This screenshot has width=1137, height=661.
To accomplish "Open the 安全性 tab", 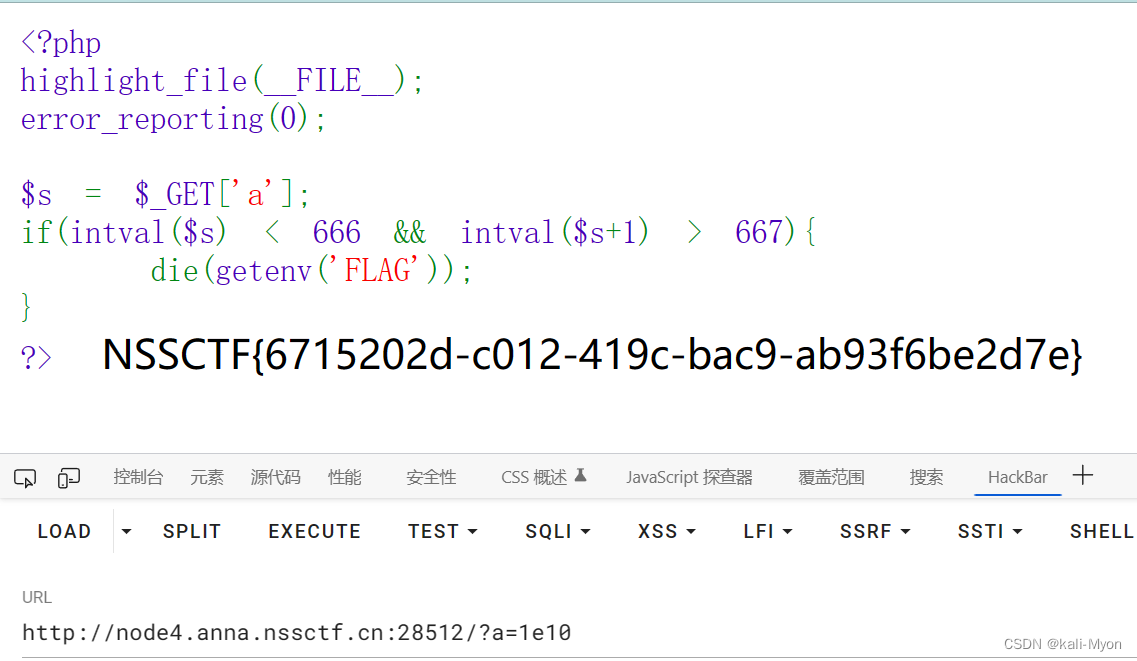I will 431,478.
